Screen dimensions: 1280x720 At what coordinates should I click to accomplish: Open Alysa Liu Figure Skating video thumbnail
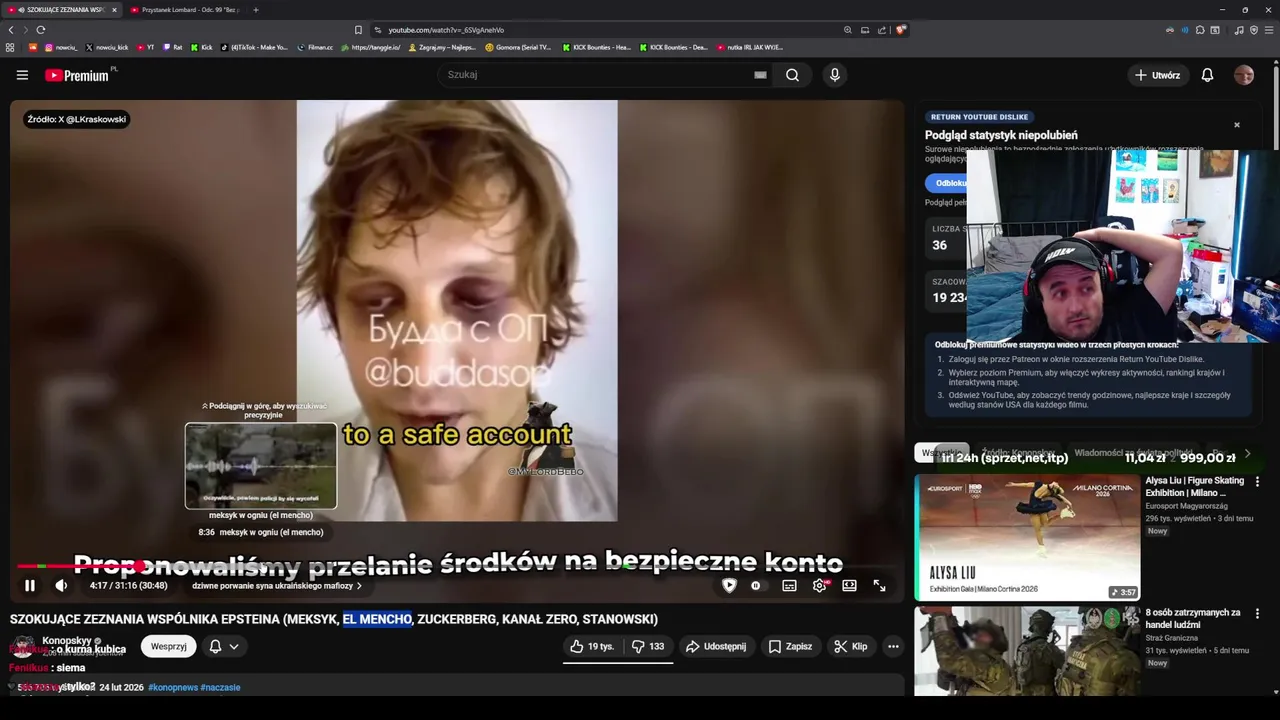pos(1027,537)
